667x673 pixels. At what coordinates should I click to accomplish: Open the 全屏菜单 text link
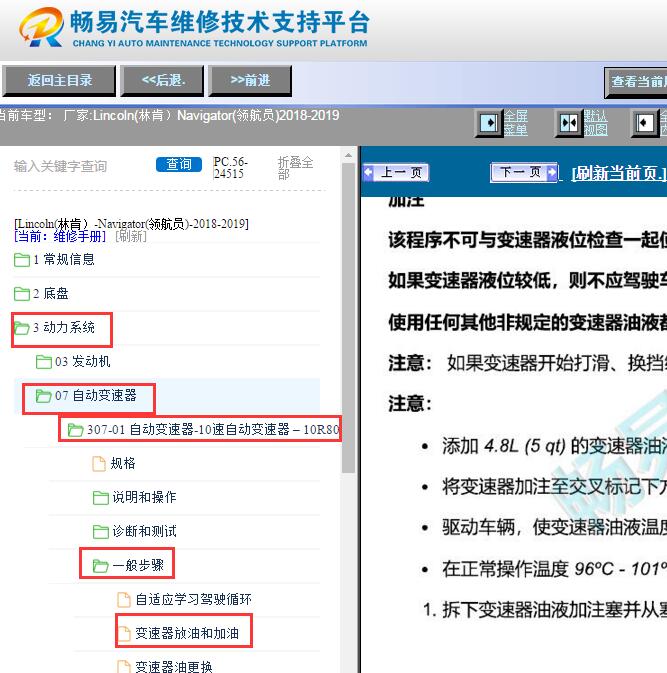[515, 123]
